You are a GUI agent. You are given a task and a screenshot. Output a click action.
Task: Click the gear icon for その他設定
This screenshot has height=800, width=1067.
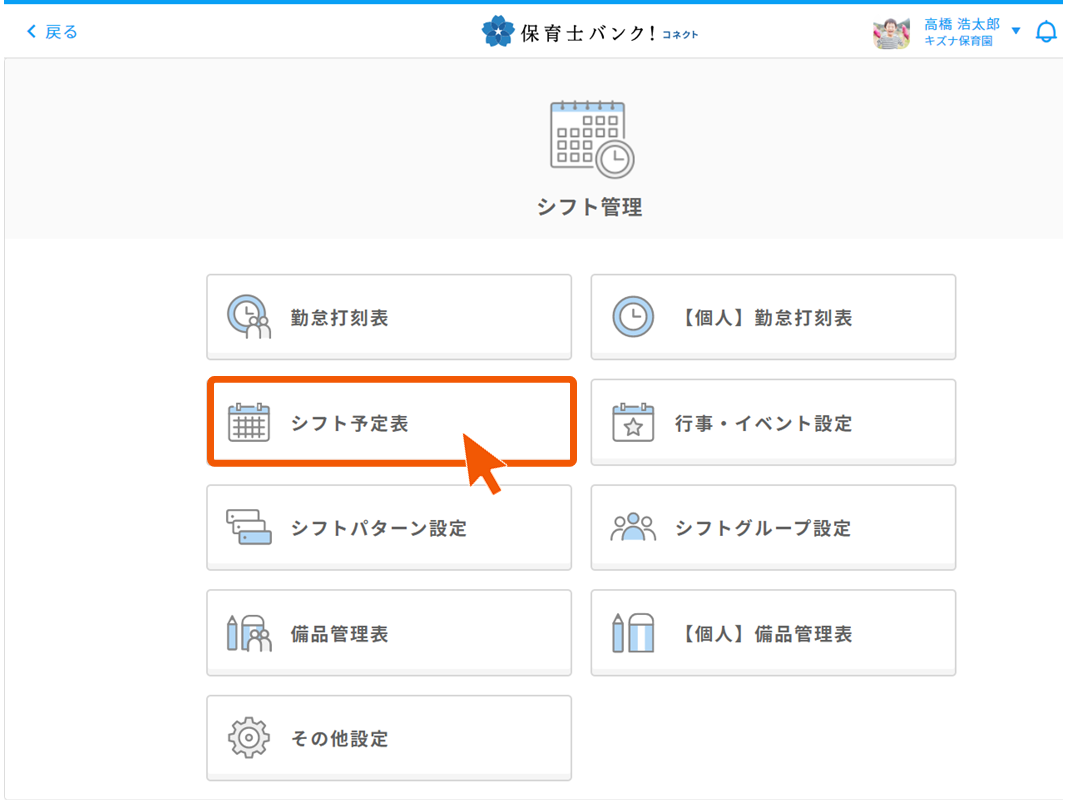click(249, 739)
